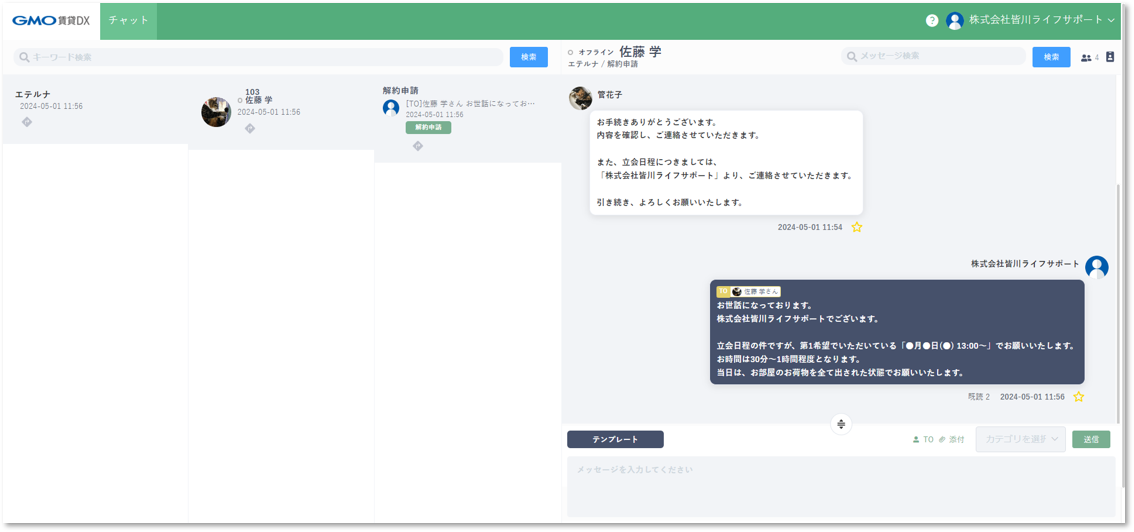Click エテルナ / 解約申請 breadcrumb in header
The image size is (1134, 532).
pos(603,64)
